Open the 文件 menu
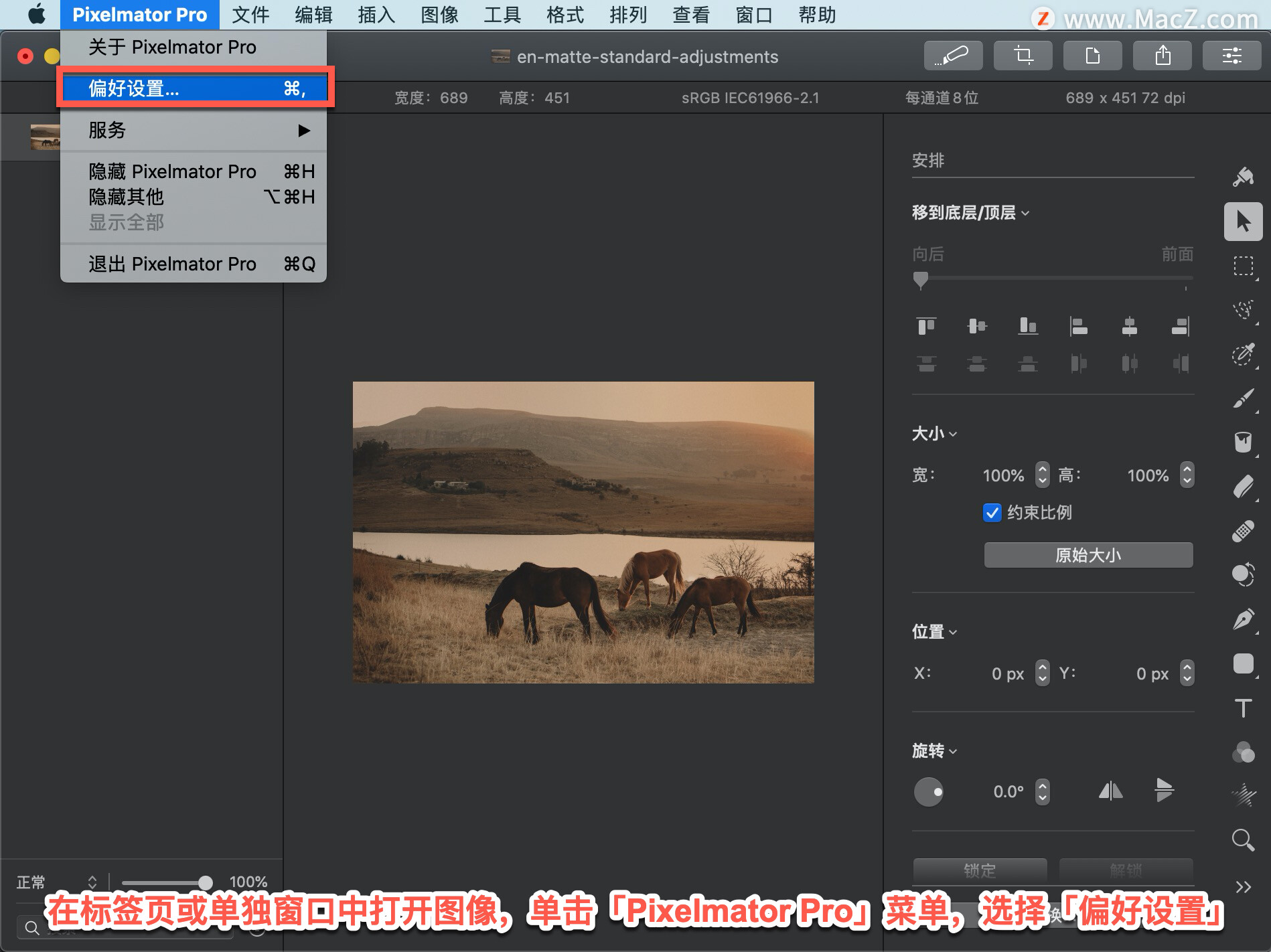 tap(250, 15)
